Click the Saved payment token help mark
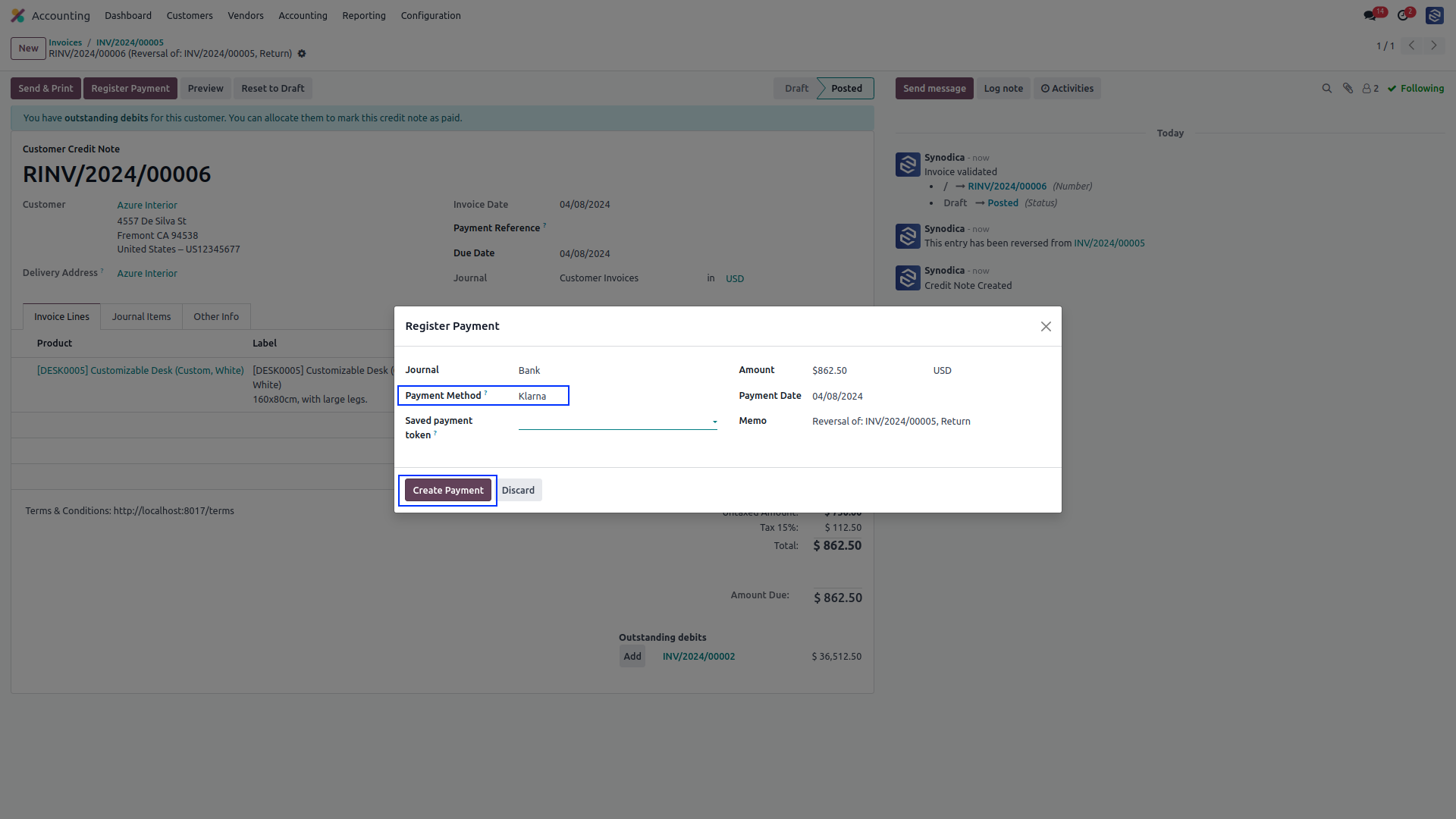Viewport: 1456px width, 819px height. coord(435,432)
